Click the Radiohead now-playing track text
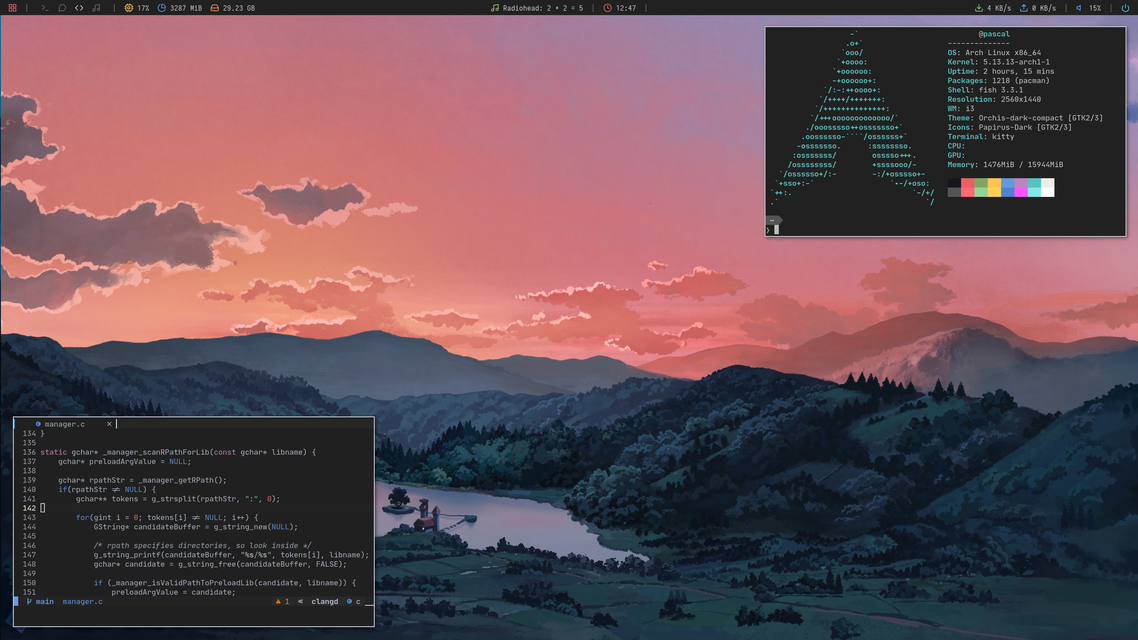Screen dimensions: 1138x640 point(543,8)
